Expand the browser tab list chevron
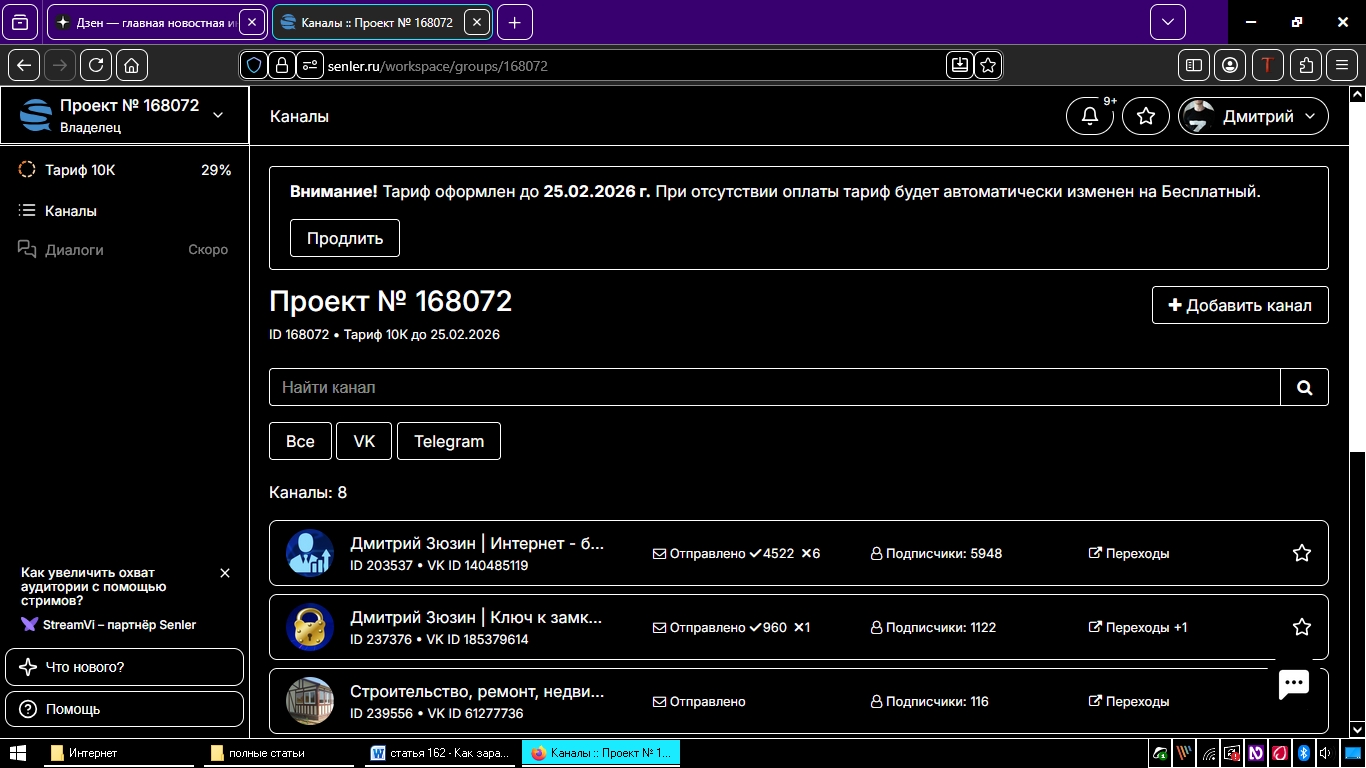The height and width of the screenshot is (768, 1366). pos(1167,22)
